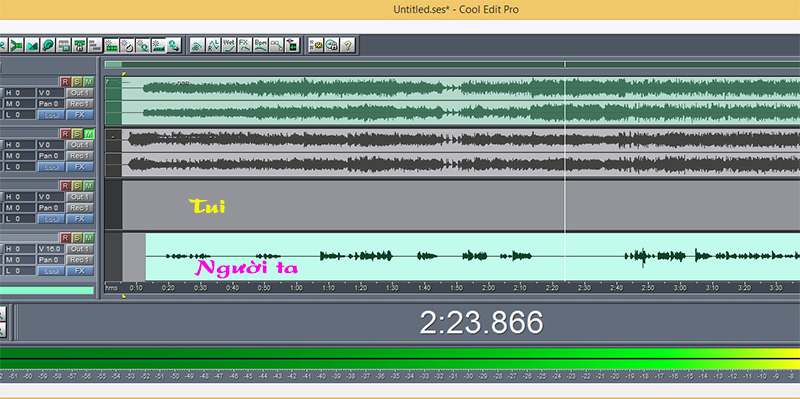Mute (M) the green waveform track
The width and height of the screenshot is (800, 399).
(x=89, y=82)
